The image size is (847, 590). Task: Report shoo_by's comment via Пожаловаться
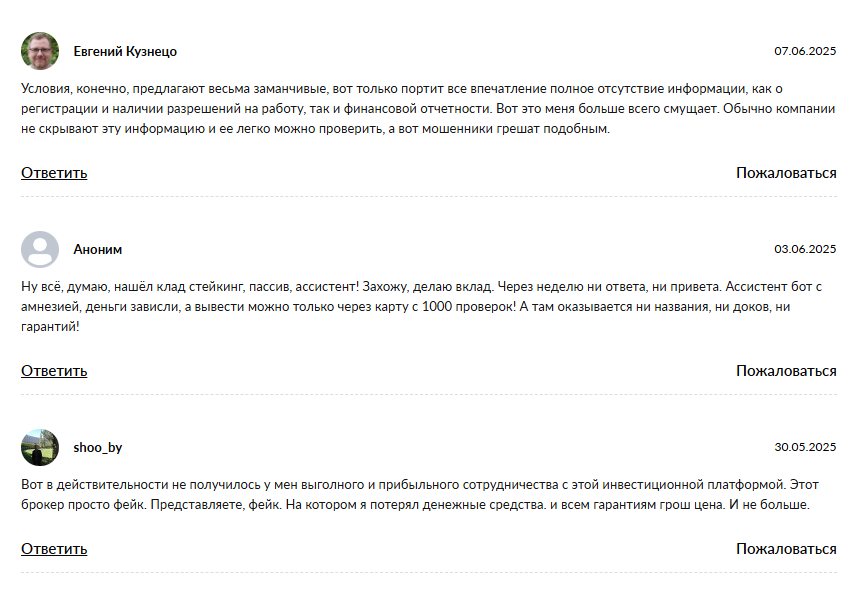[x=786, y=549]
